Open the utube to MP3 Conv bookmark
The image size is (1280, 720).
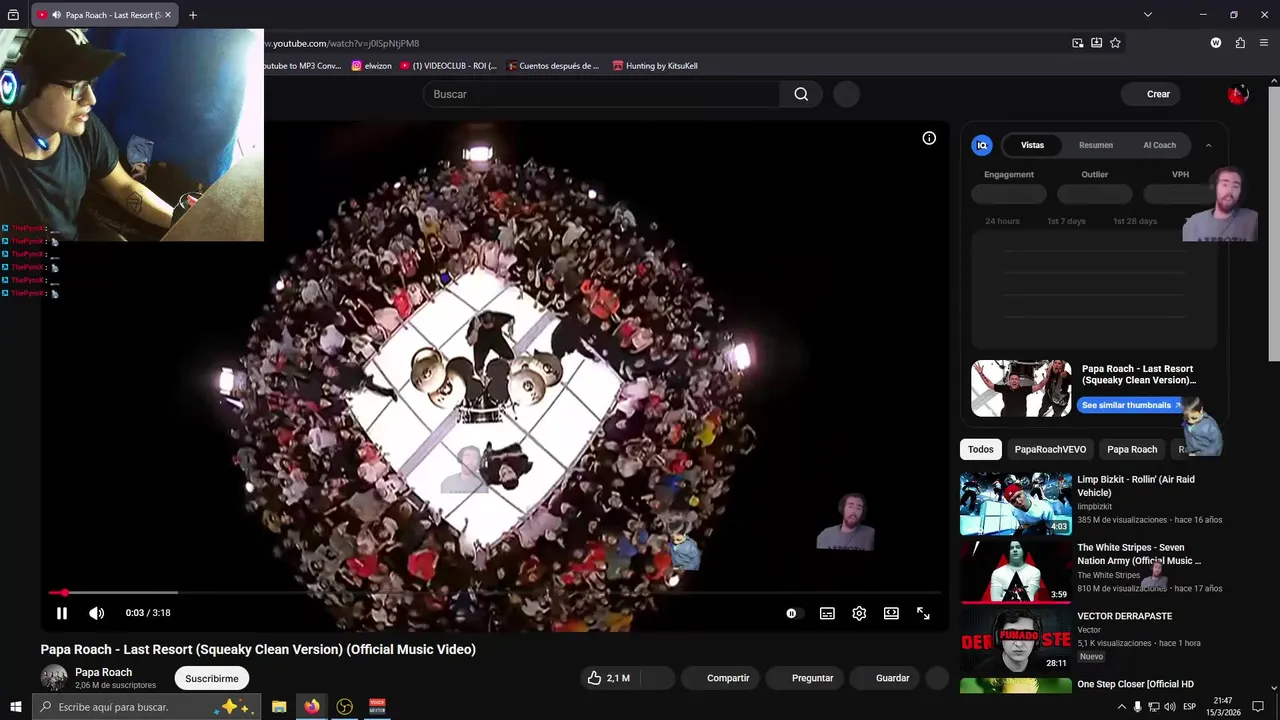(x=303, y=66)
